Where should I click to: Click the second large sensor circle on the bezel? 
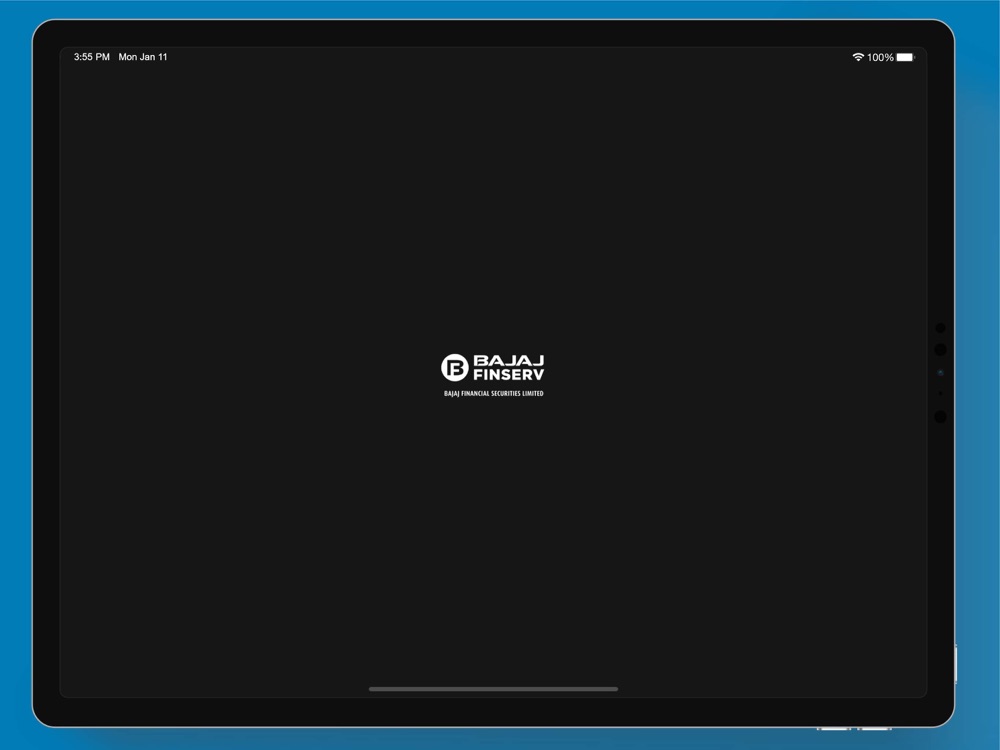click(x=940, y=349)
